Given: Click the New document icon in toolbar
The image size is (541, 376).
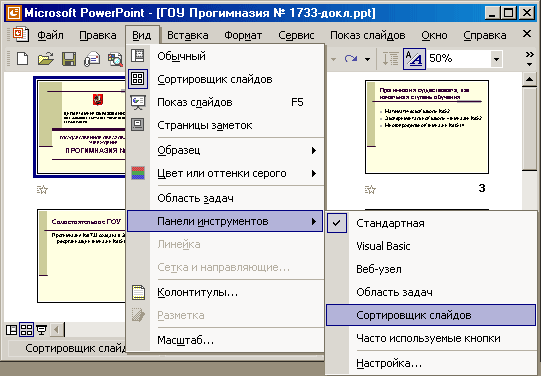Looking at the screenshot, I should [23, 59].
